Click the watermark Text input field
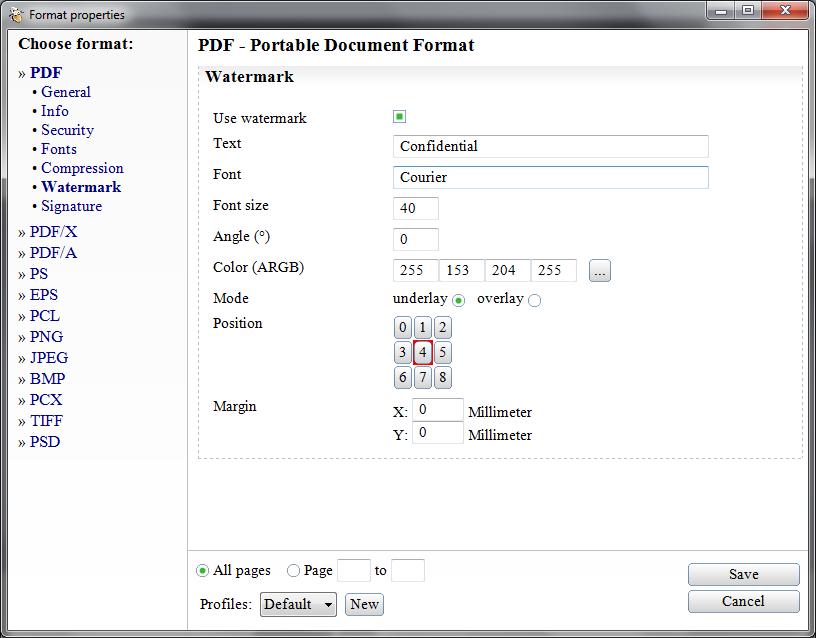Viewport: 816px width, 638px height. [x=550, y=146]
